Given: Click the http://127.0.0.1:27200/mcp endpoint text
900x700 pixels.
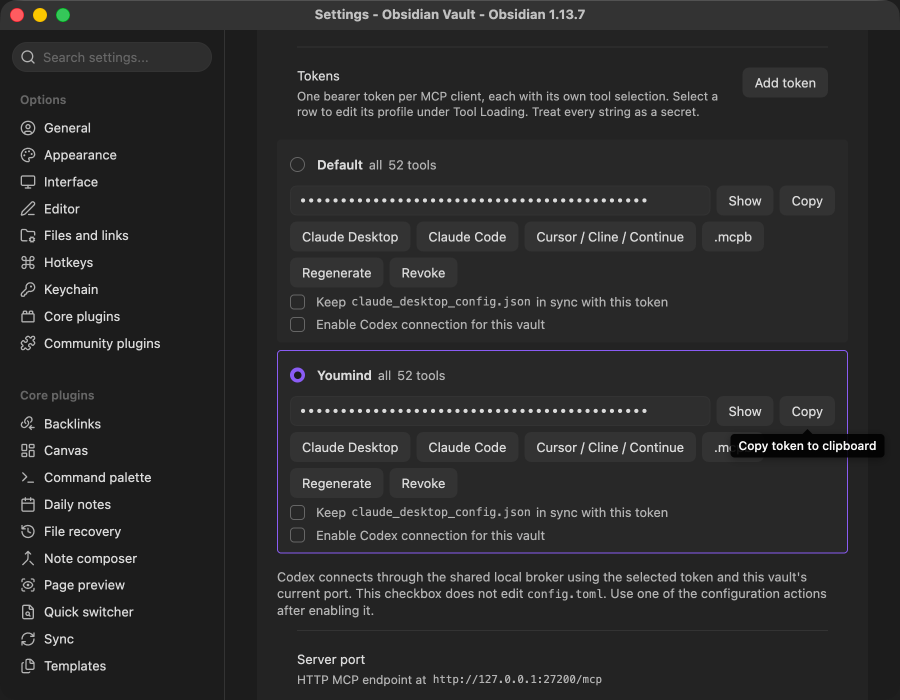Looking at the screenshot, I should (517, 679).
